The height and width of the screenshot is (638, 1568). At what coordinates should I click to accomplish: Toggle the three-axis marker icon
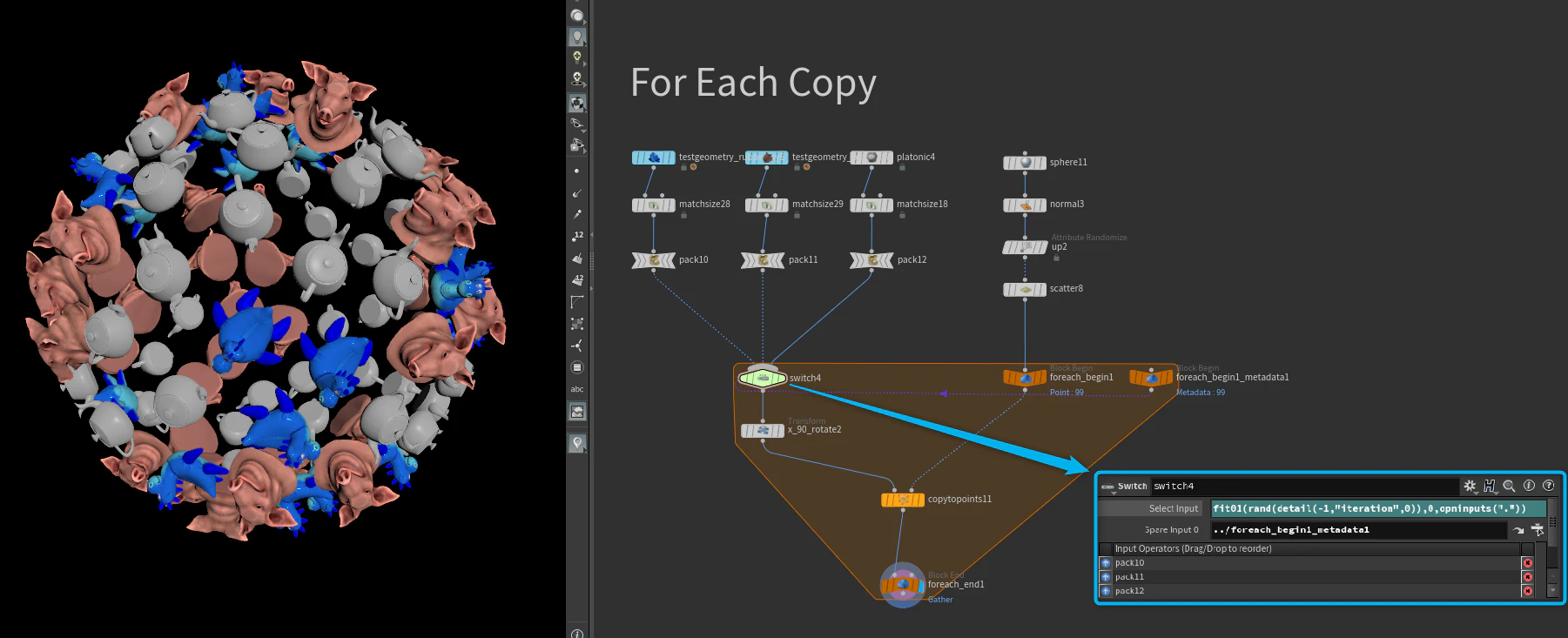[576, 346]
